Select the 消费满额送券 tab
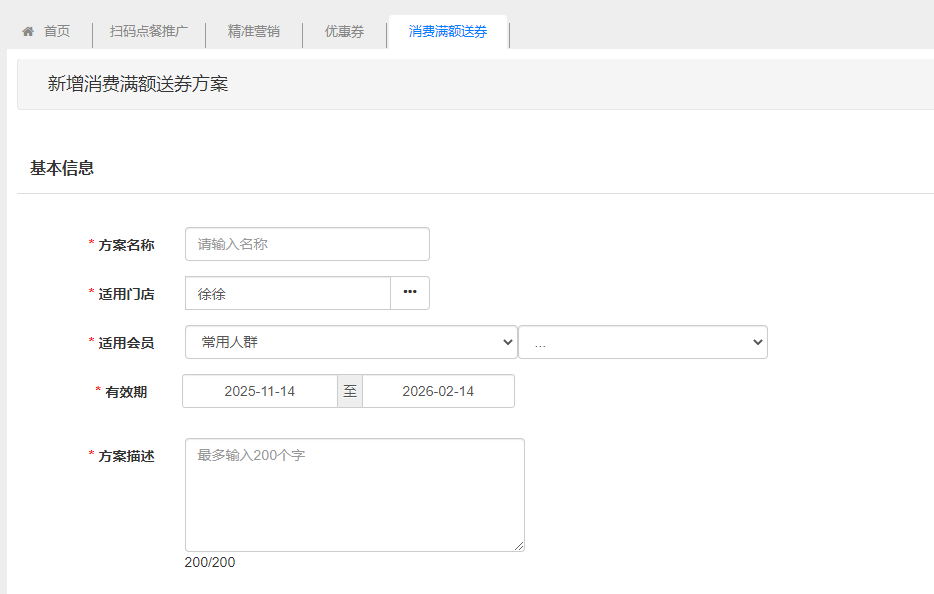The image size is (934, 594). (448, 32)
